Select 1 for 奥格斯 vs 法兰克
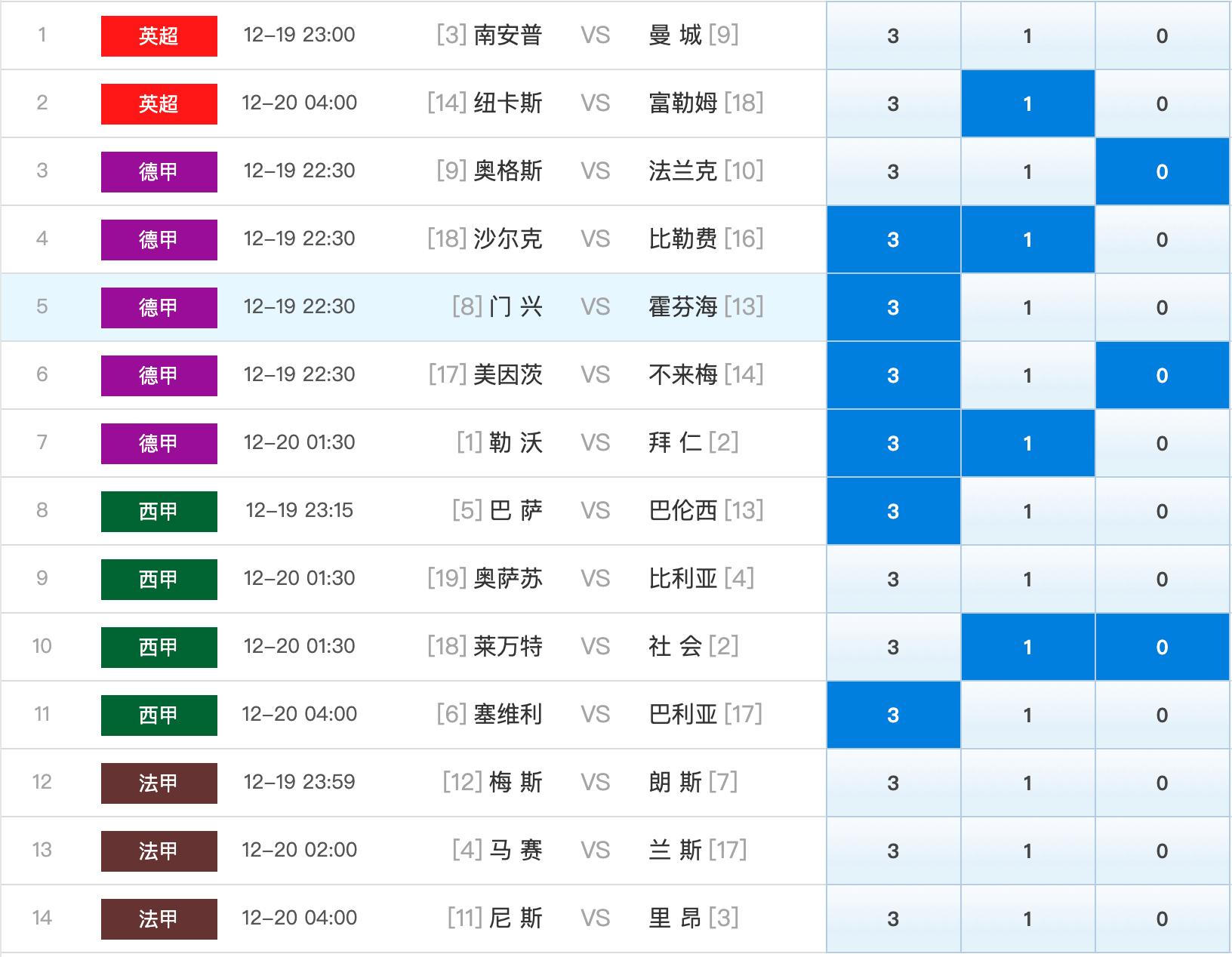Viewport: 1232px width, 957px height. pos(1028,171)
